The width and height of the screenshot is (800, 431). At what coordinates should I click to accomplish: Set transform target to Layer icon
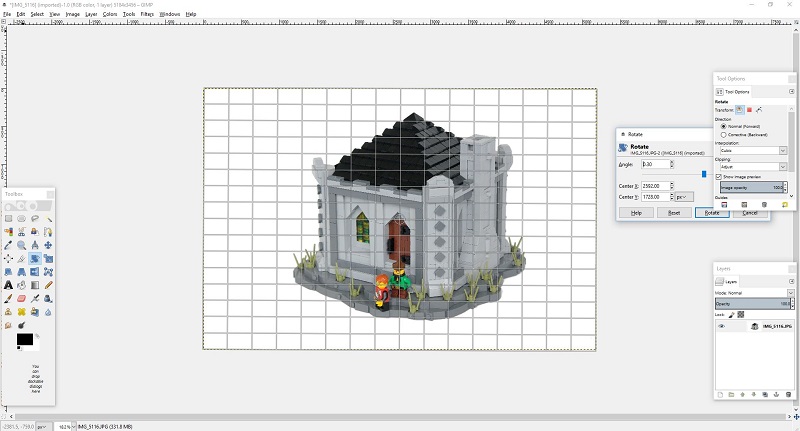[x=739, y=110]
